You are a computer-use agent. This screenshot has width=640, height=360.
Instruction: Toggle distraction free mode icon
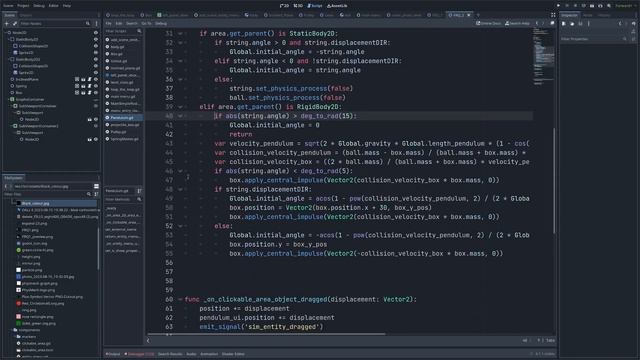tap(553, 15)
